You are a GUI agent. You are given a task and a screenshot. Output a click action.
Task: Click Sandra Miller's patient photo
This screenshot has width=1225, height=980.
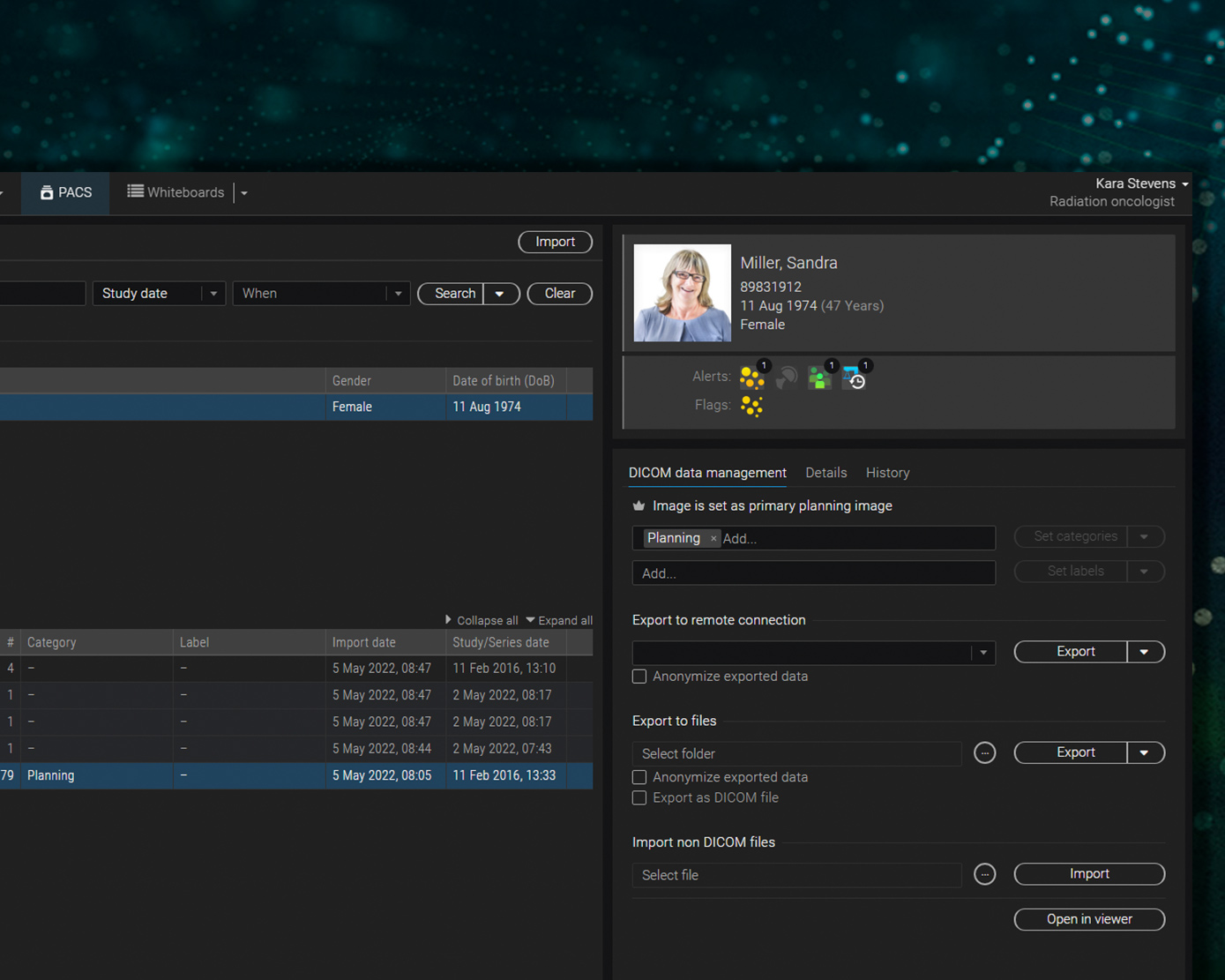(682, 293)
